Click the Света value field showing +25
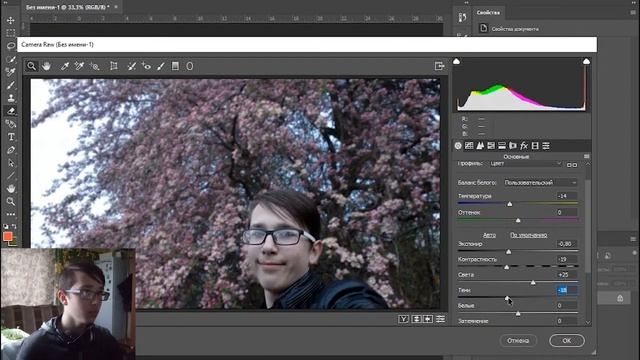This screenshot has width=640, height=360. click(567, 275)
